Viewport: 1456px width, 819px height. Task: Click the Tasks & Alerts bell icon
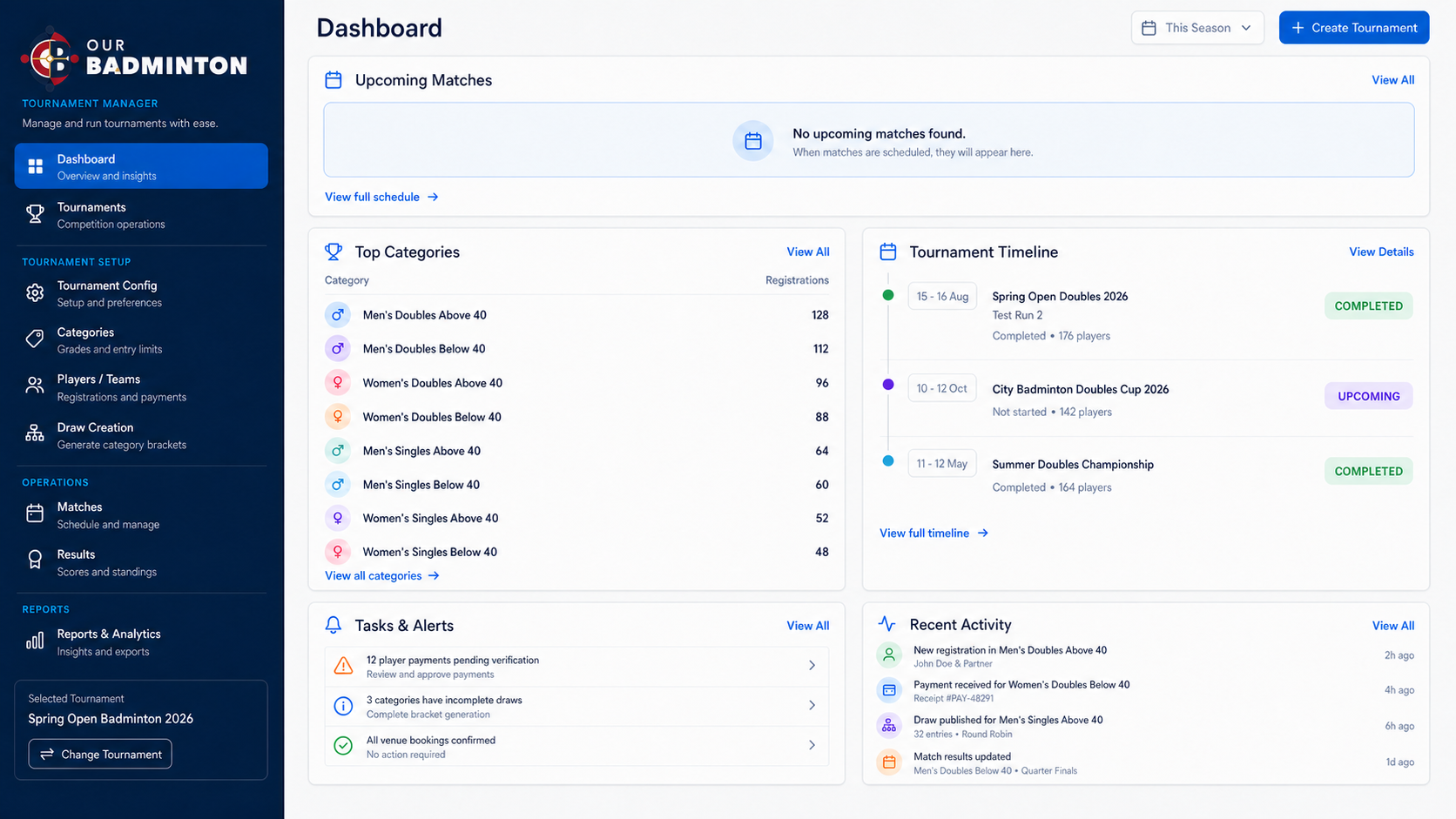pyautogui.click(x=334, y=625)
